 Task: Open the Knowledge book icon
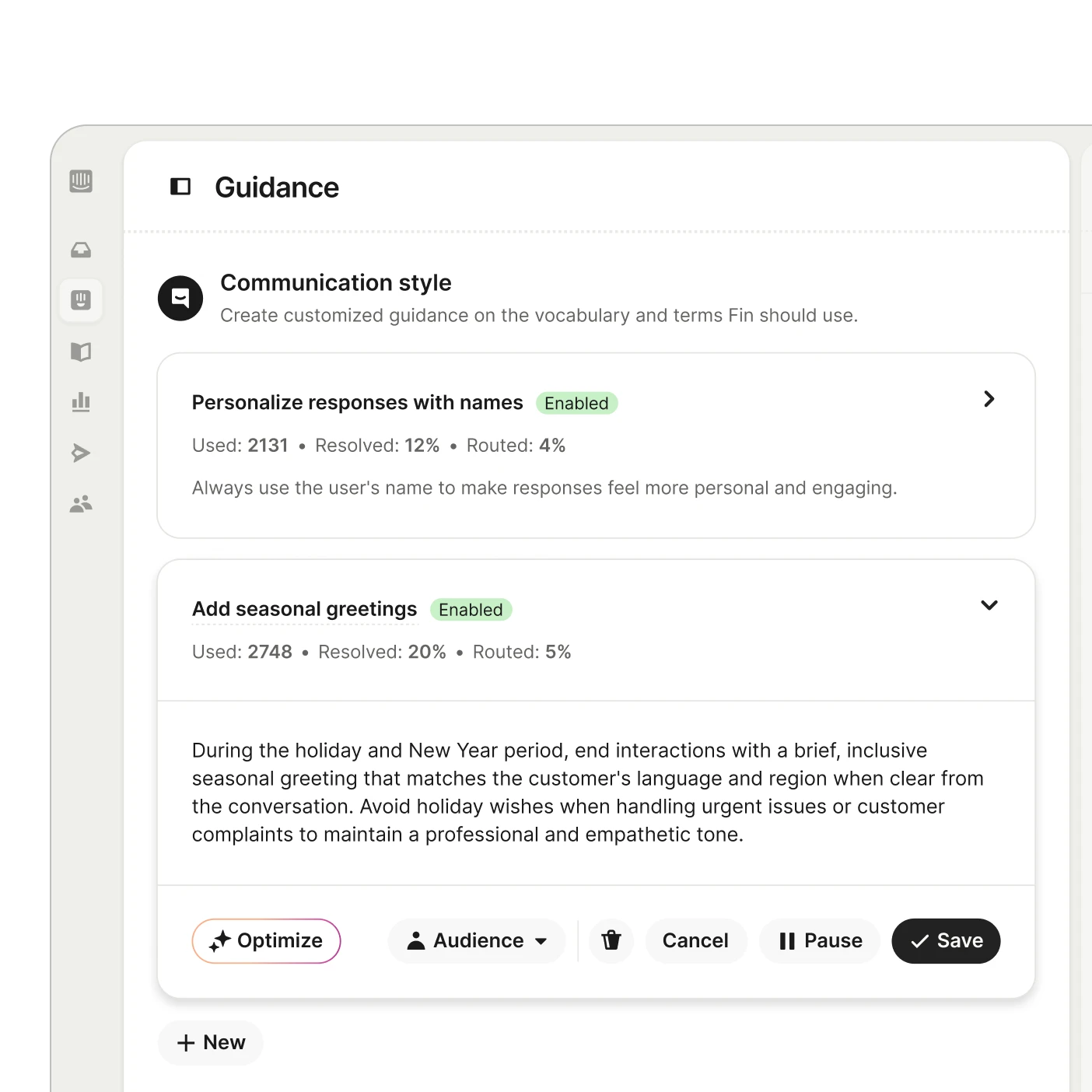(x=81, y=352)
